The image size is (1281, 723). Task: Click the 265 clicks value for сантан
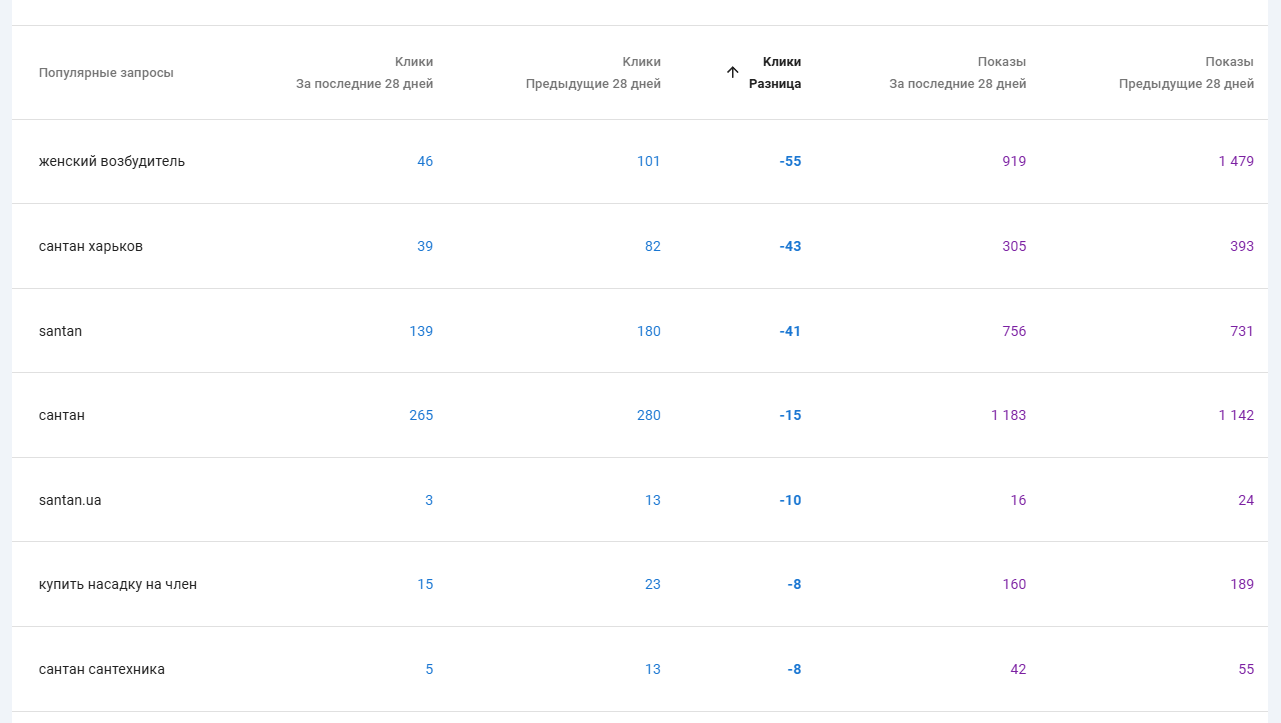[421, 415]
